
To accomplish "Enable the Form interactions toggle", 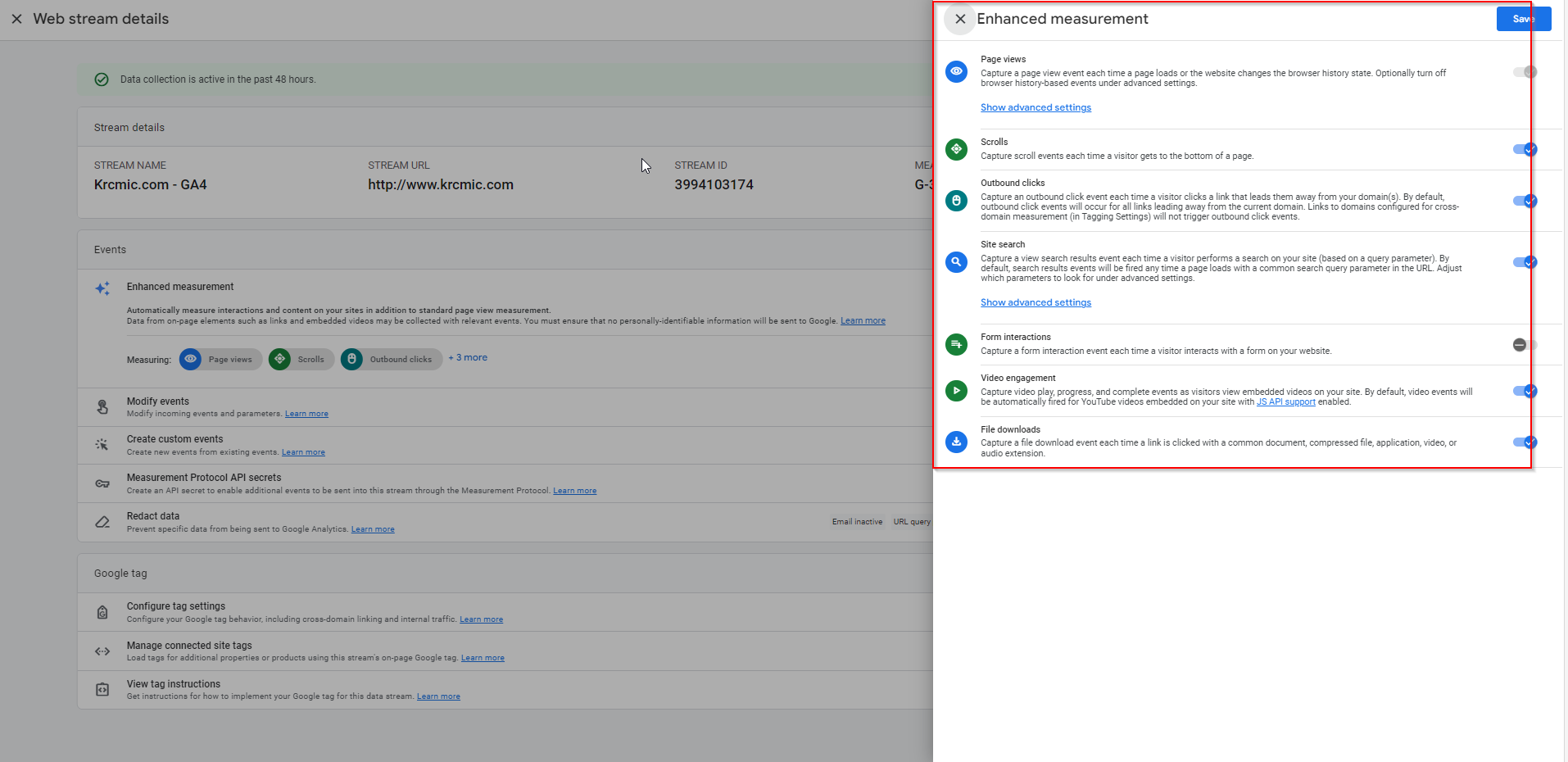I will click(1525, 345).
